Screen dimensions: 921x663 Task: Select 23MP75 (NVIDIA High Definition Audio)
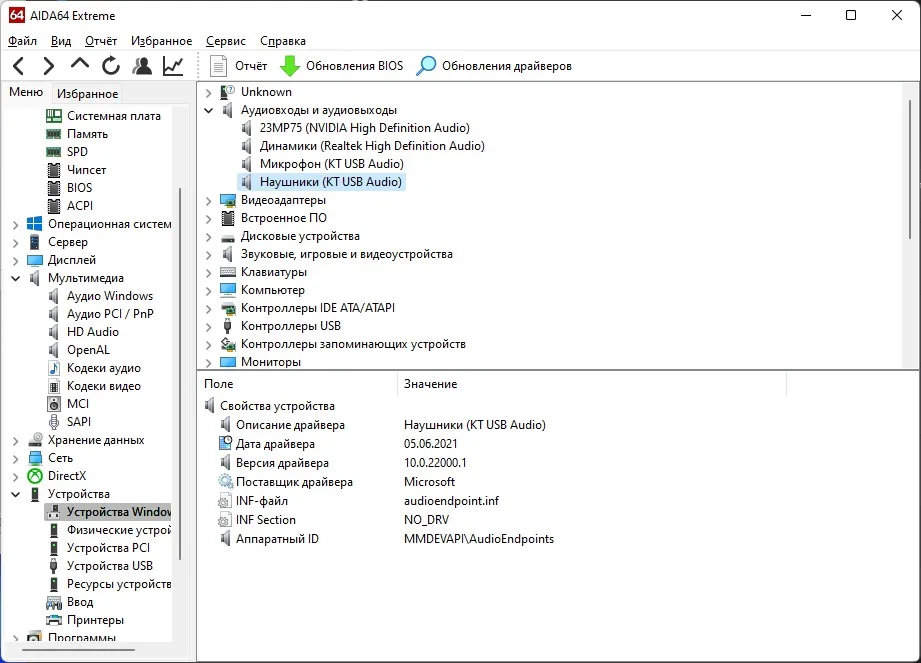pos(365,128)
